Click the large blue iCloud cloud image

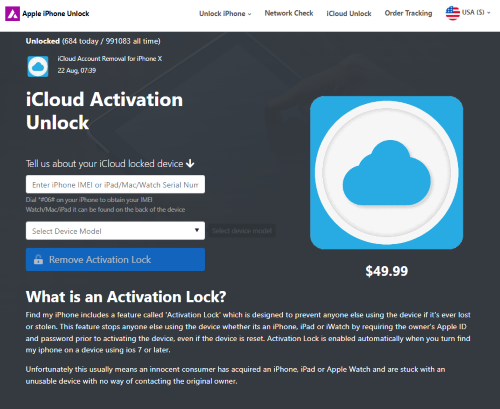click(387, 173)
